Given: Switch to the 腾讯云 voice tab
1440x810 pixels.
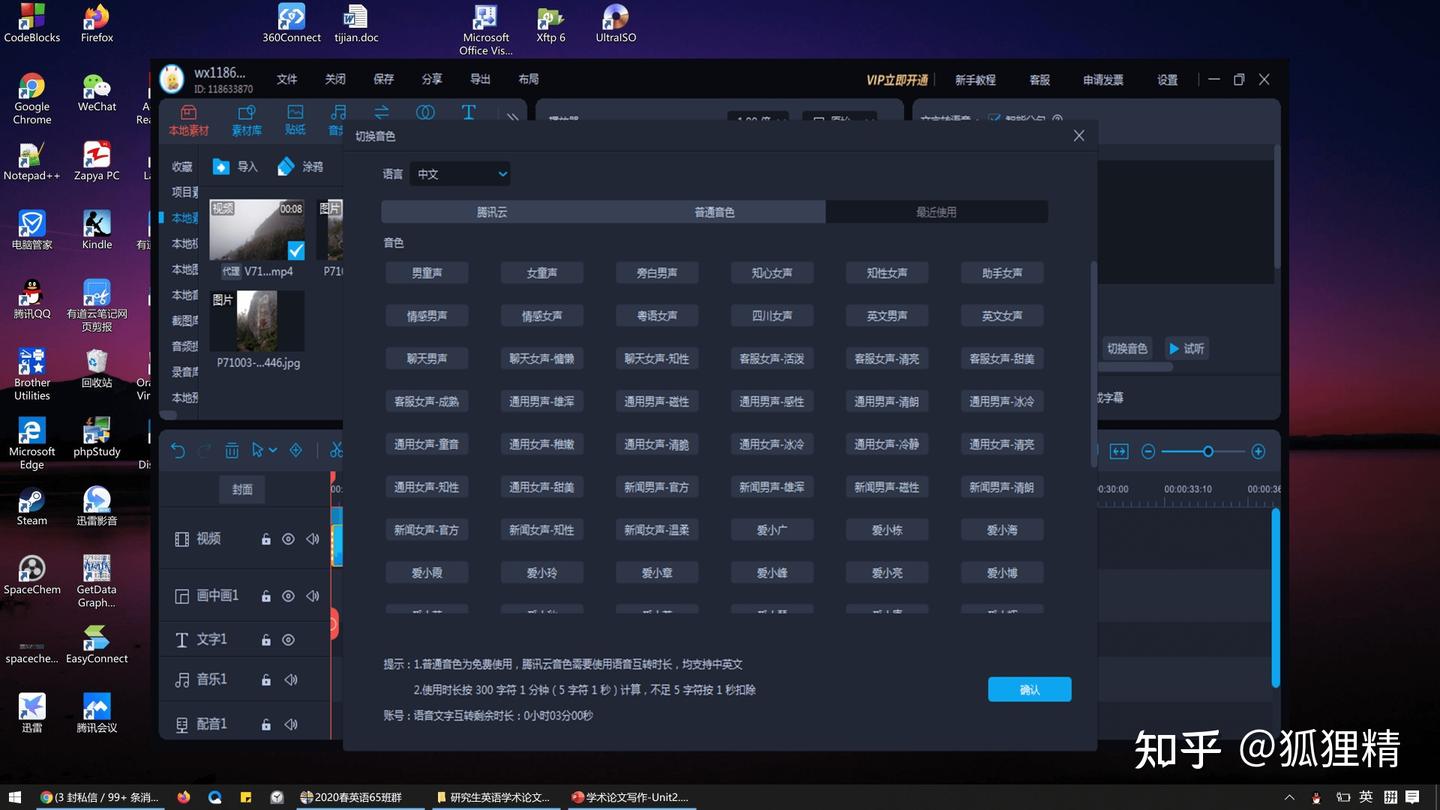Looking at the screenshot, I should click(492, 212).
